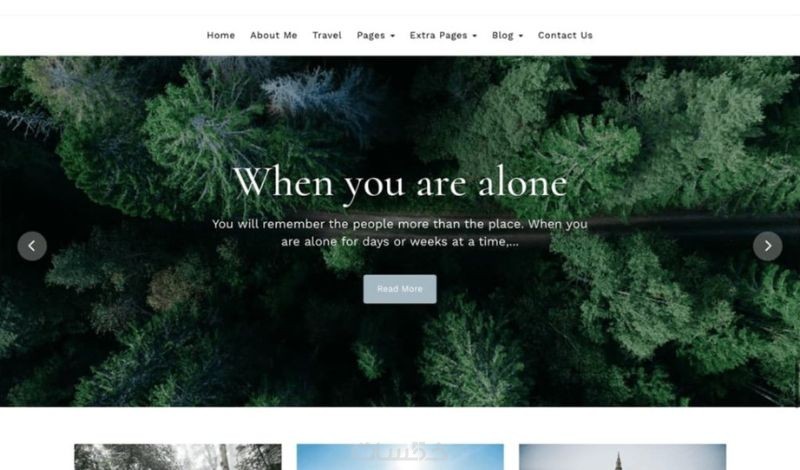This screenshot has height=470, width=800.
Task: Go to previous slide with left arrow
Action: click(x=32, y=246)
